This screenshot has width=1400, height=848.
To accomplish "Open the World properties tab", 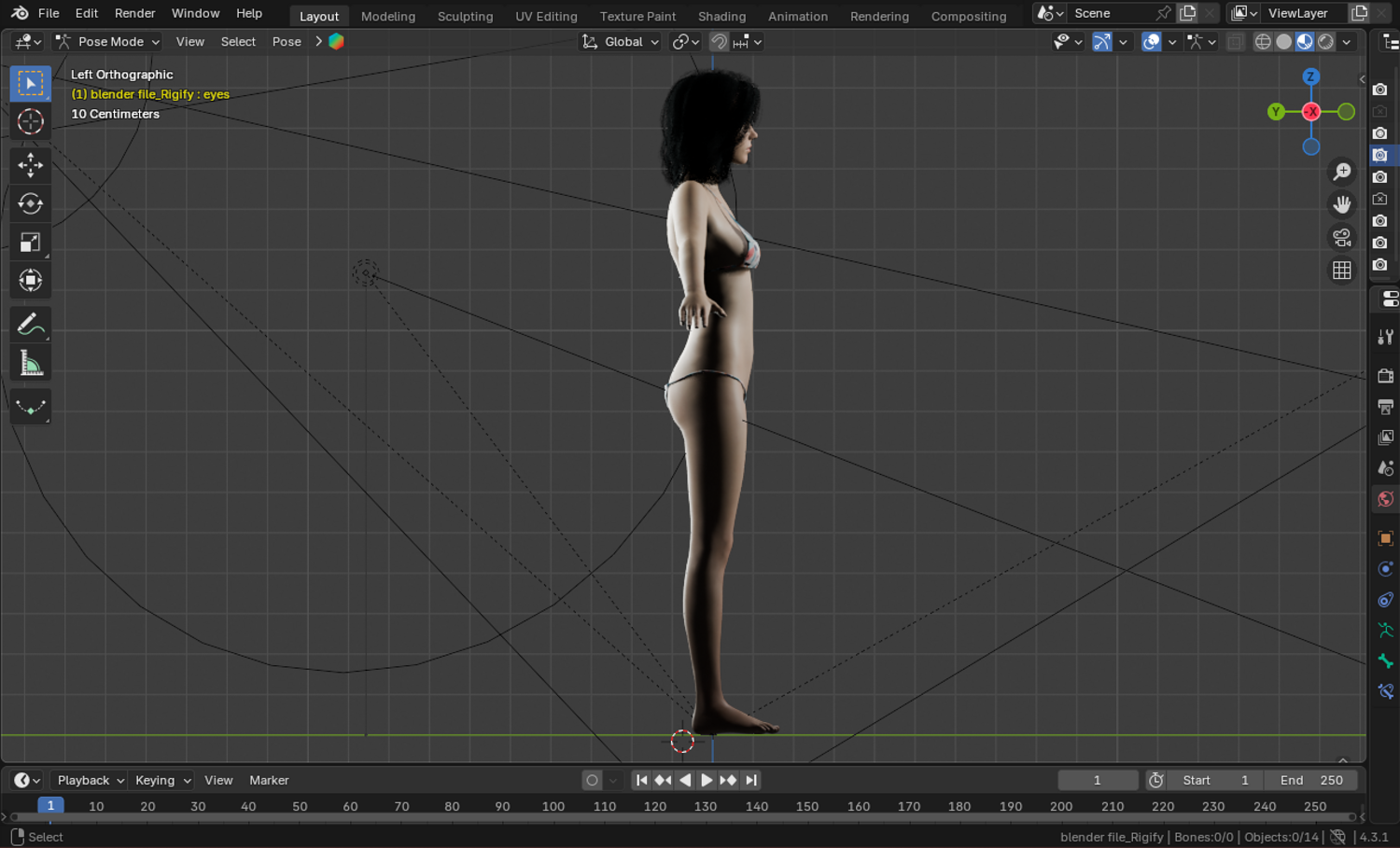I will 1386,499.
